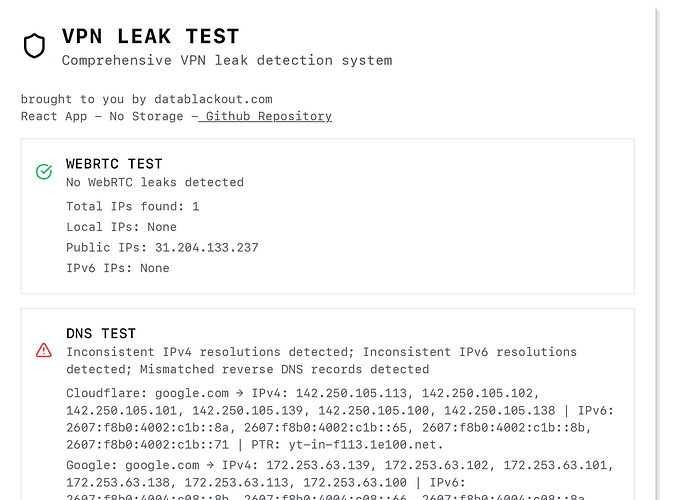Select the WEBRTC TEST heading

click(114, 164)
